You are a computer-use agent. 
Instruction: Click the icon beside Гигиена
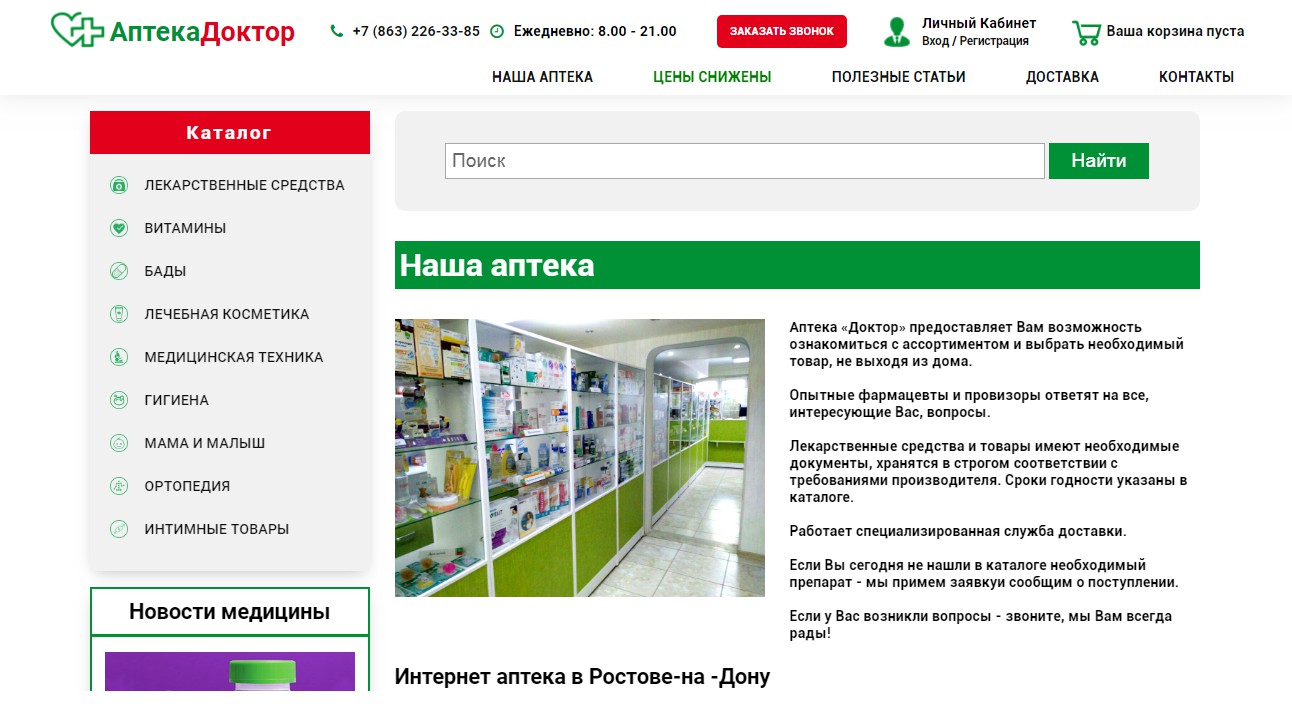[x=119, y=400]
